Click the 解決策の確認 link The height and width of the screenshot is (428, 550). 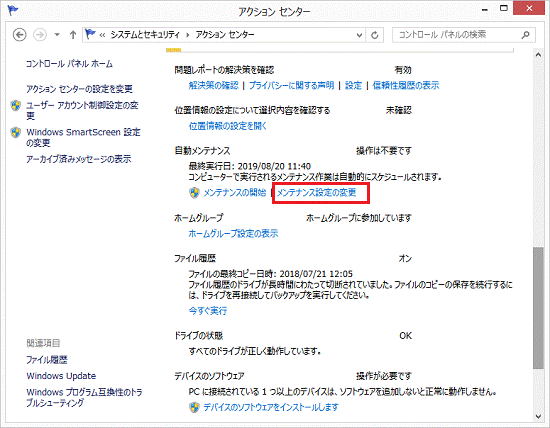coord(213,85)
